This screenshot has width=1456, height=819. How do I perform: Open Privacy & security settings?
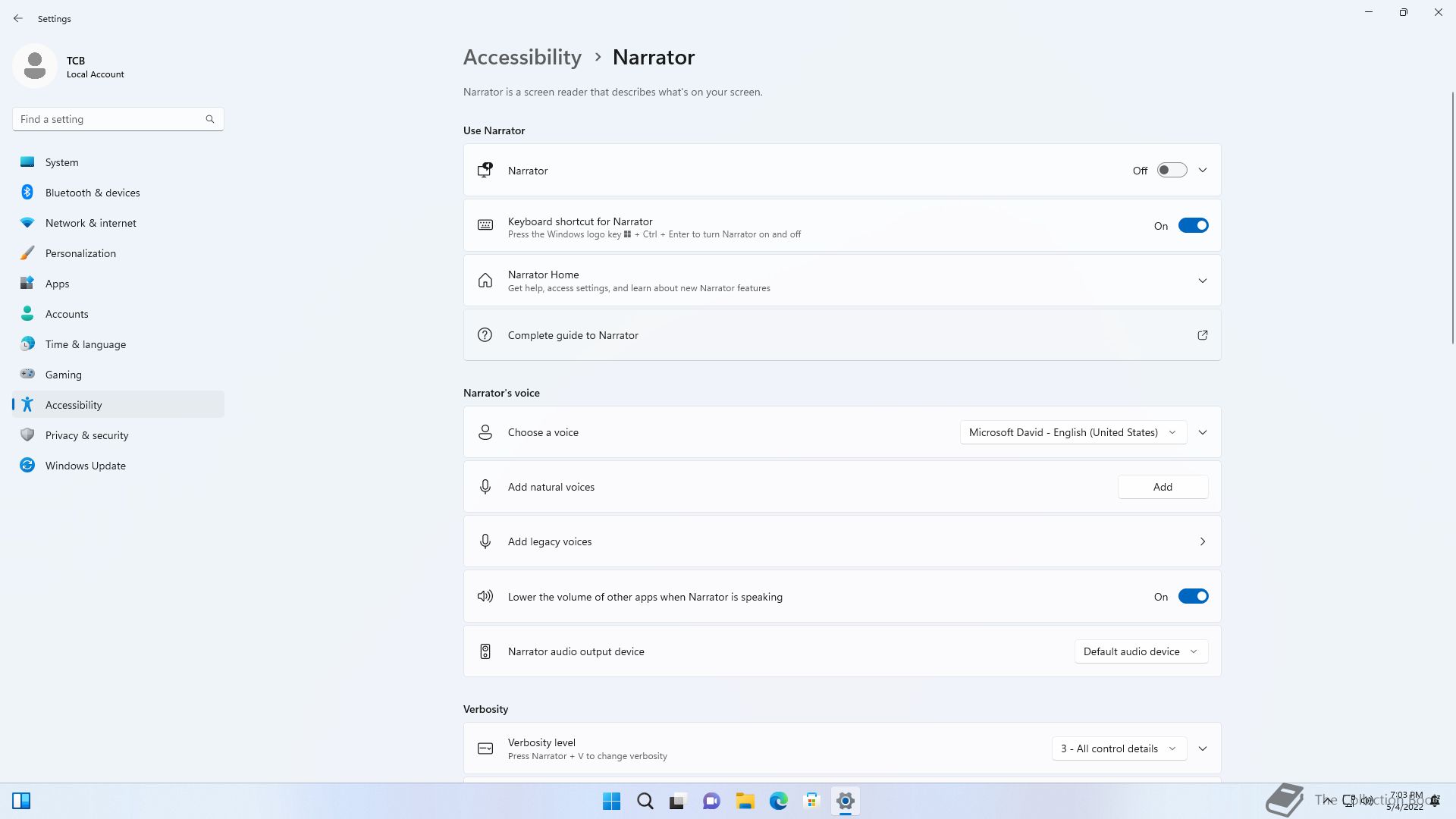pyautogui.click(x=118, y=435)
